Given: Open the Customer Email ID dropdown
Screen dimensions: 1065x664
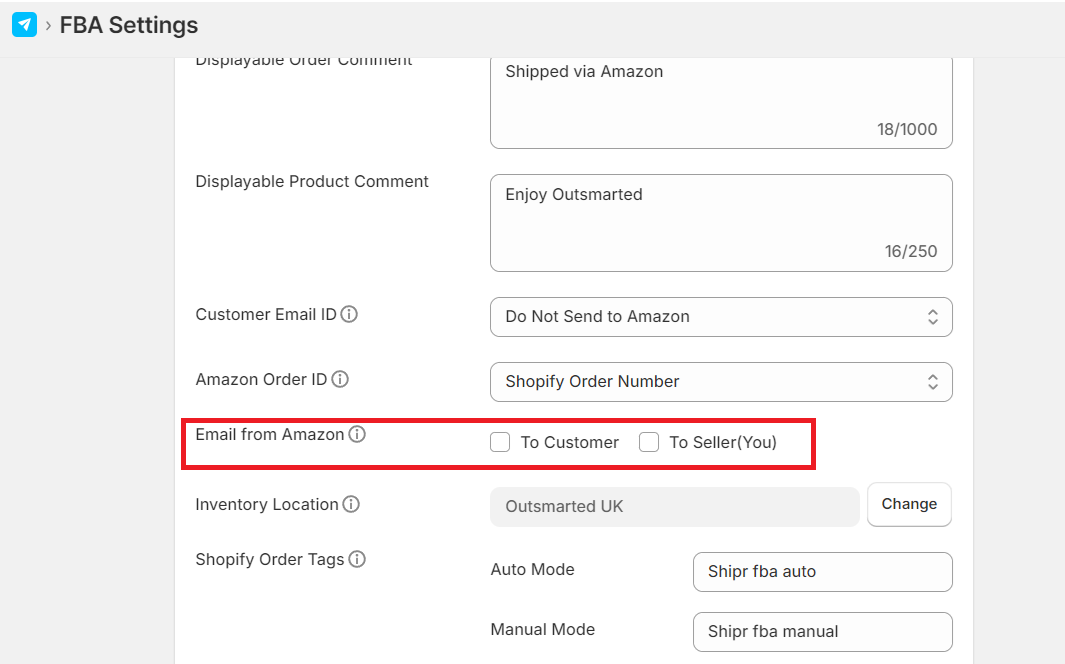Looking at the screenshot, I should 721,317.
